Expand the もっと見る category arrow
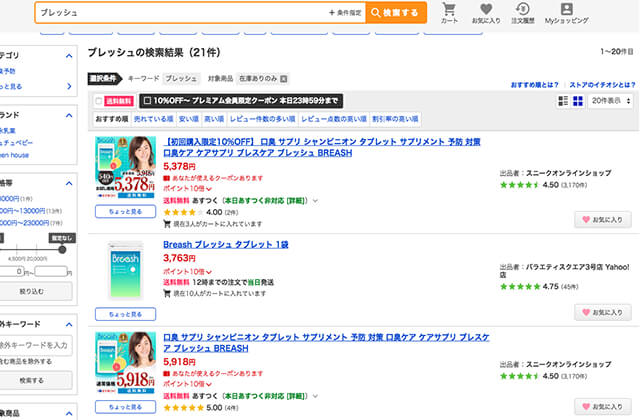 pos(69,86)
